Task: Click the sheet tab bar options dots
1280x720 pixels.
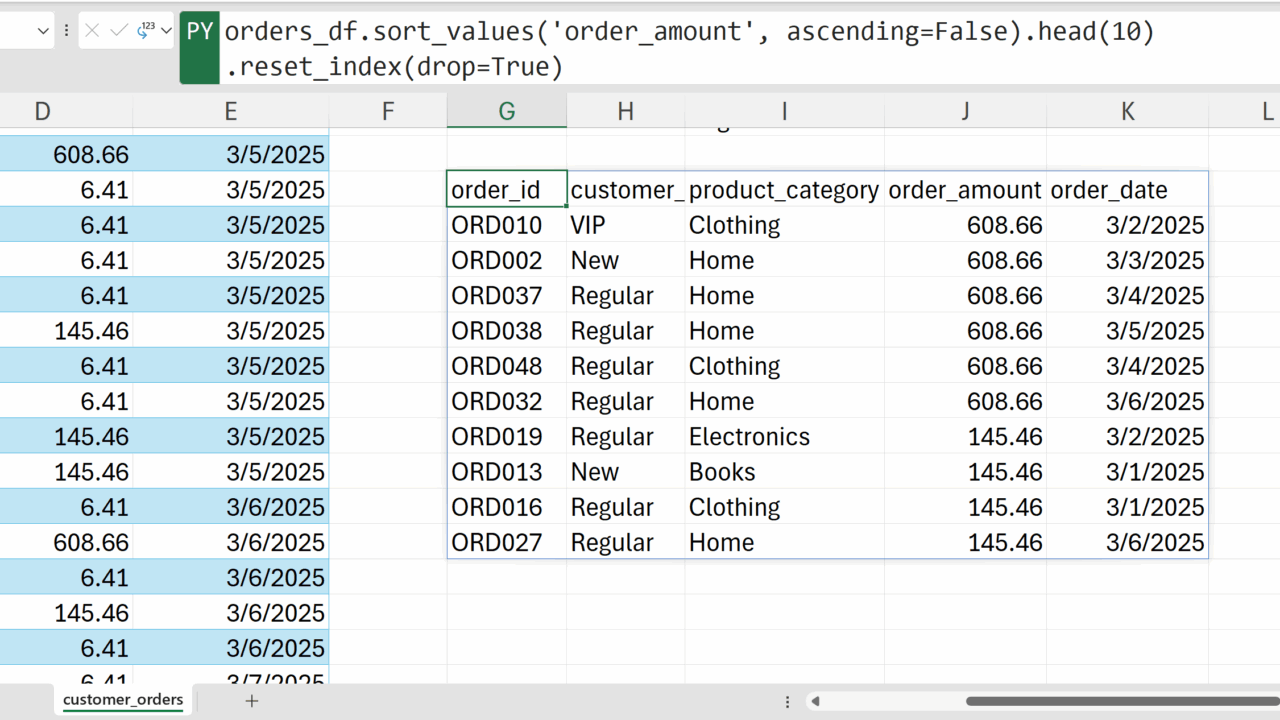Action: click(788, 702)
